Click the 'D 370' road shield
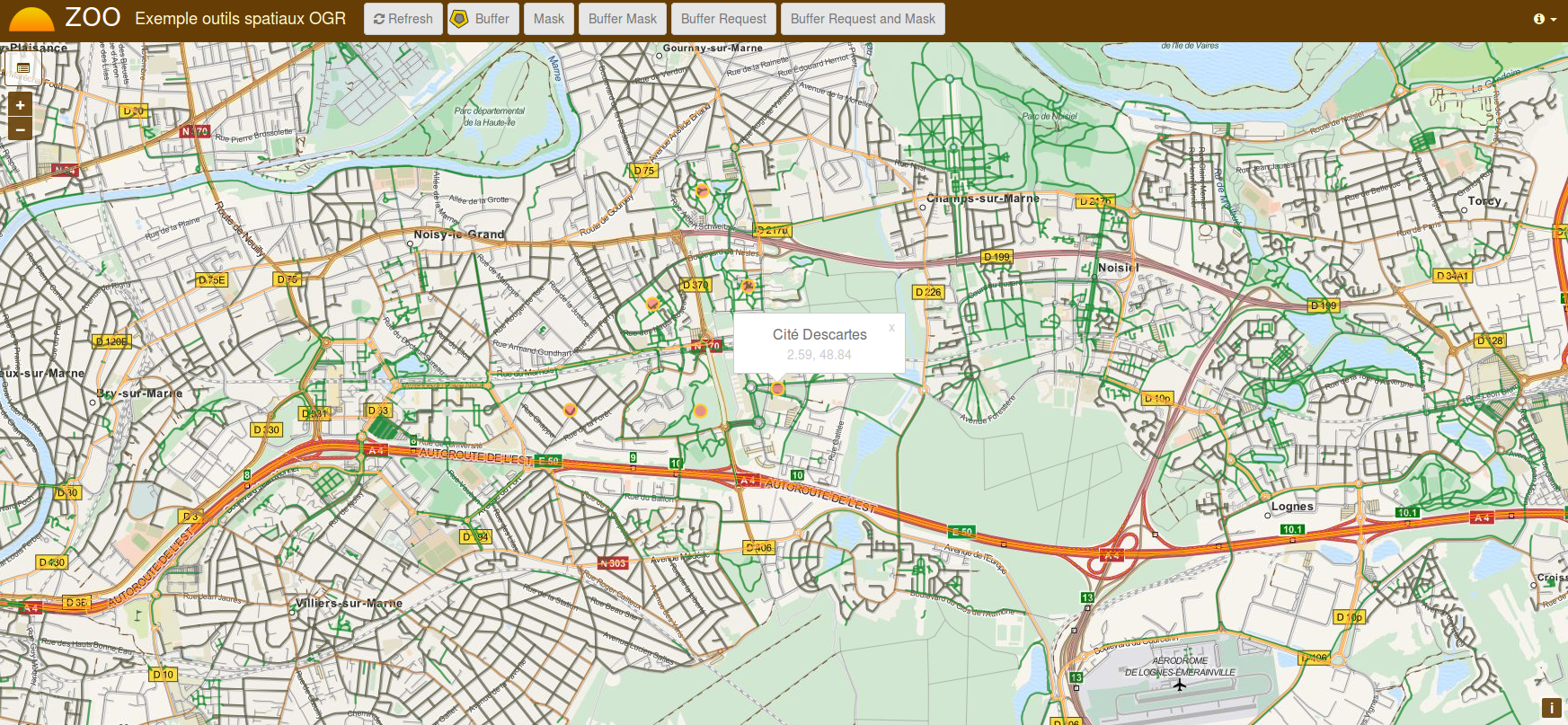The width and height of the screenshot is (1568, 725). click(x=695, y=285)
